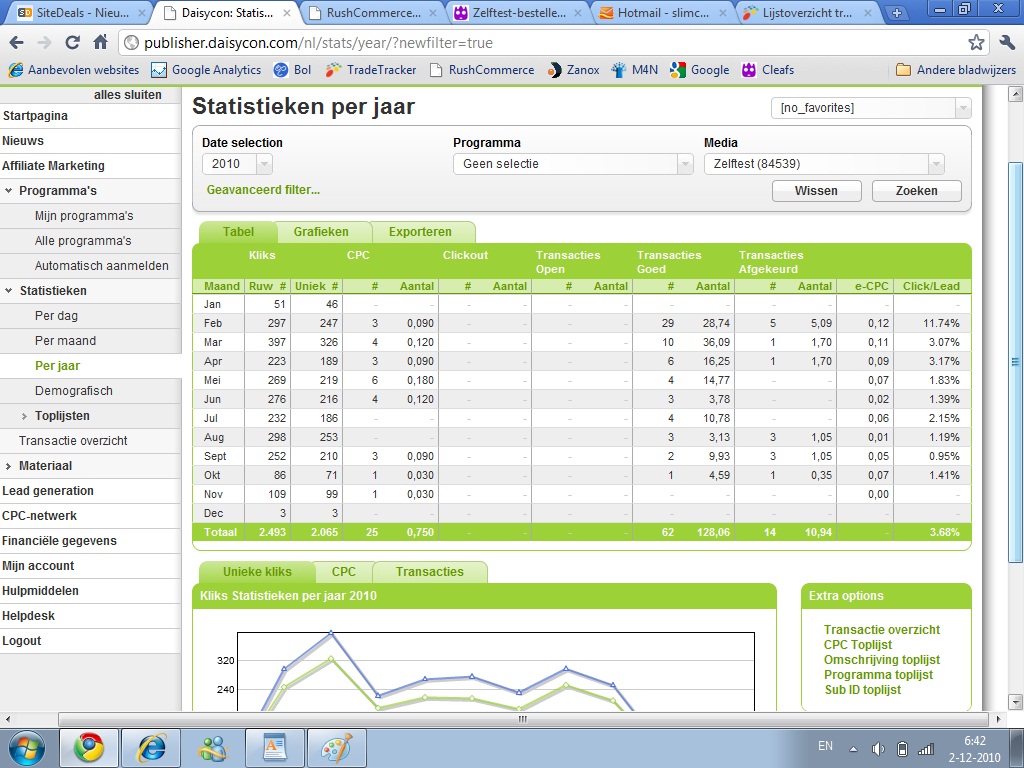Click alles sluiten in the sidebar
The height and width of the screenshot is (768, 1024).
pos(127,95)
